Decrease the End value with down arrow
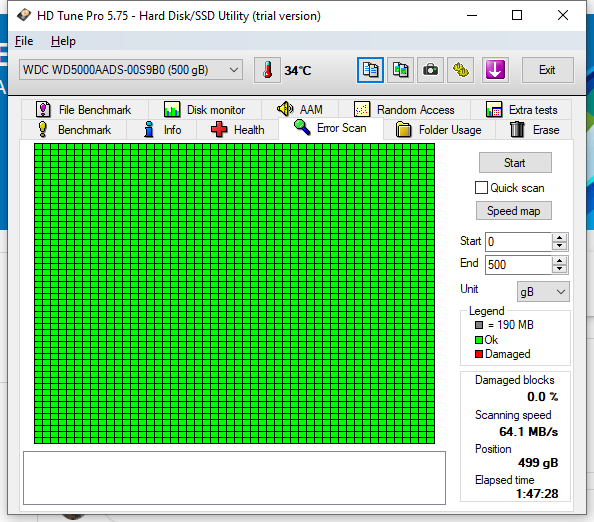594x522 pixels. (560, 269)
